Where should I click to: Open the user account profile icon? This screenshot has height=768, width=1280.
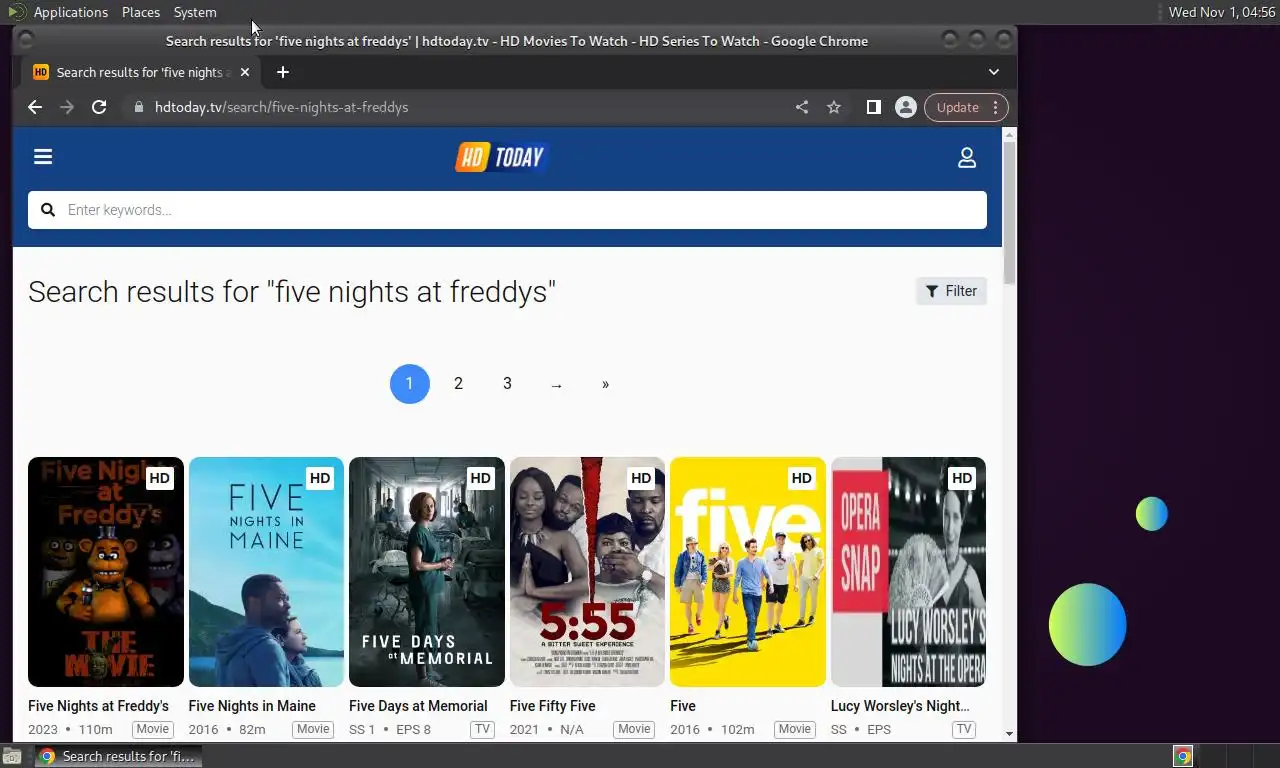coord(967,158)
